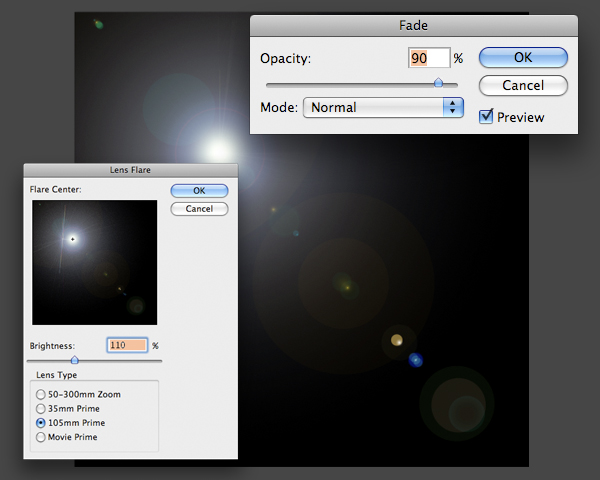Screen dimensions: 600x480
Task: Confirm the Lens Flare dialog with OK
Action: point(199,190)
